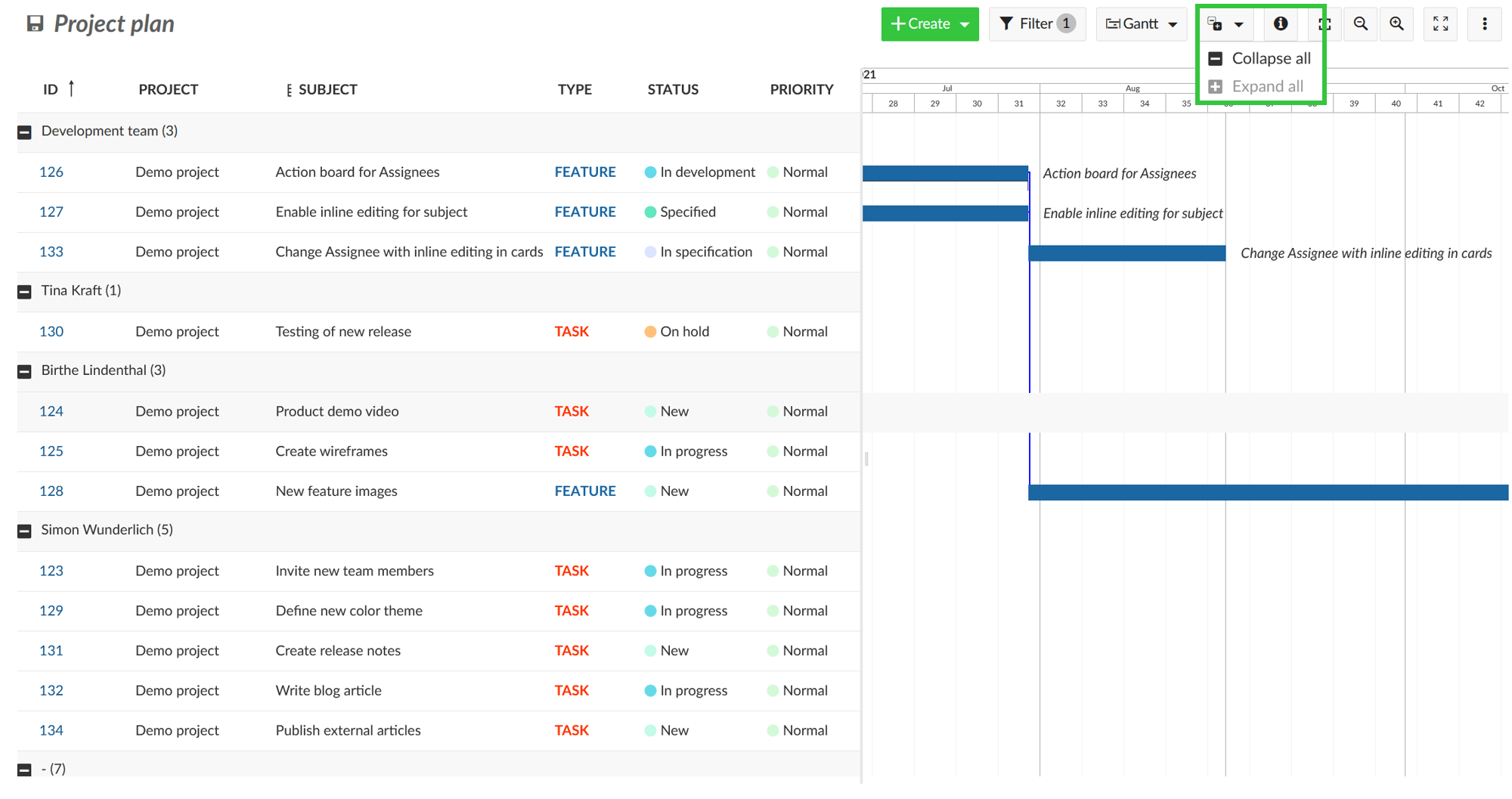The width and height of the screenshot is (1512, 799).
Task: Open work package 126 link
Action: point(51,172)
